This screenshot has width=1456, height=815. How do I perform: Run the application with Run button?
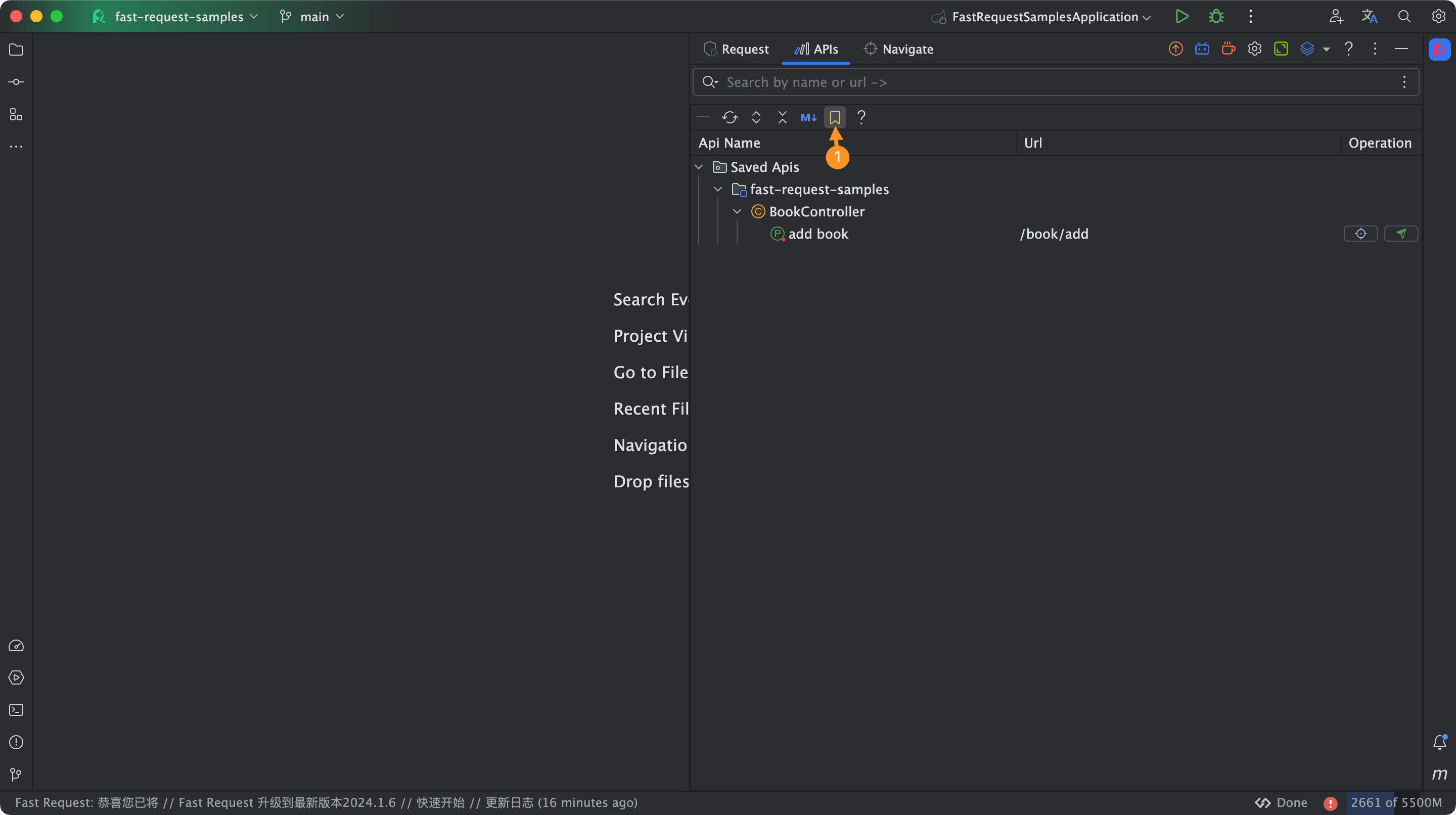[x=1181, y=17]
